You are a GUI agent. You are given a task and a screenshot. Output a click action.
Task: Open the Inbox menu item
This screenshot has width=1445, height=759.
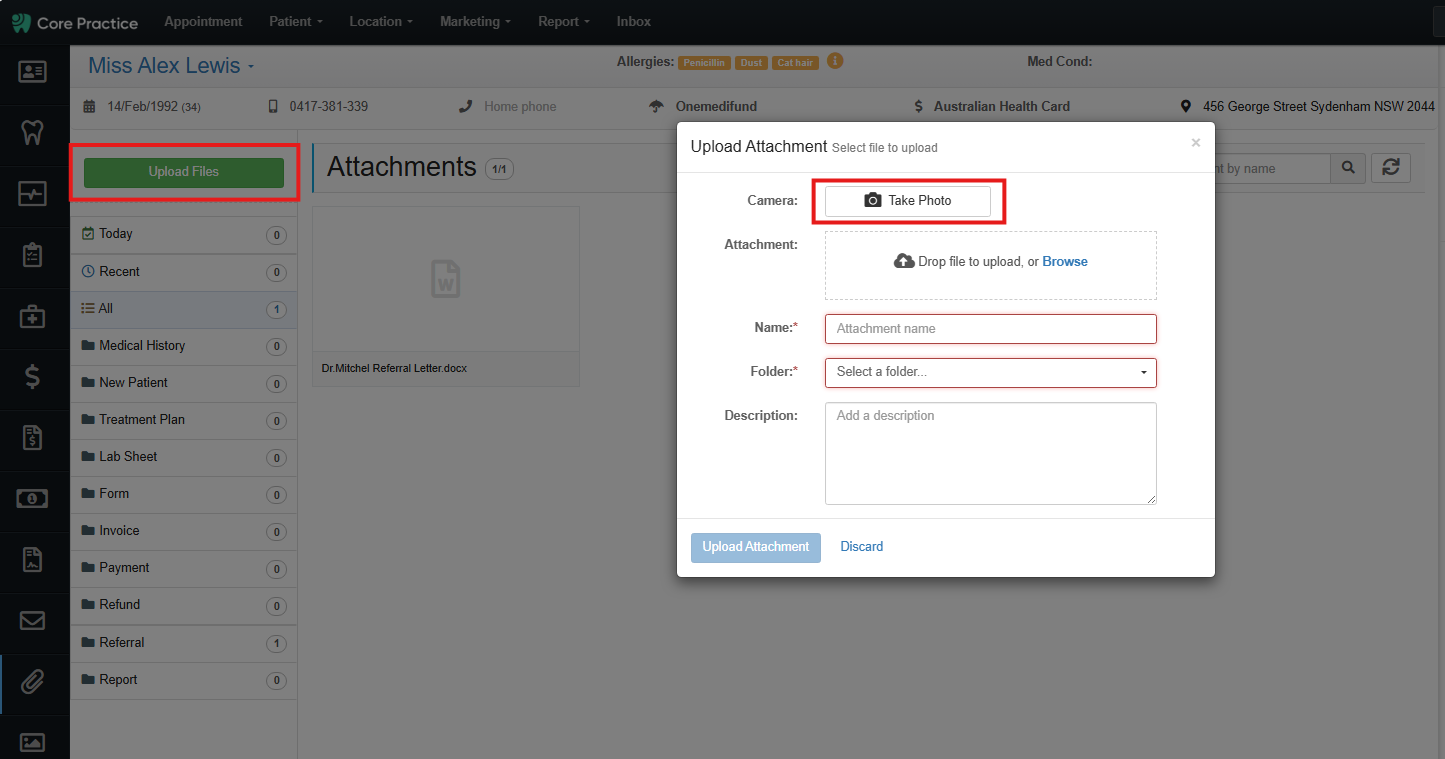tap(633, 21)
